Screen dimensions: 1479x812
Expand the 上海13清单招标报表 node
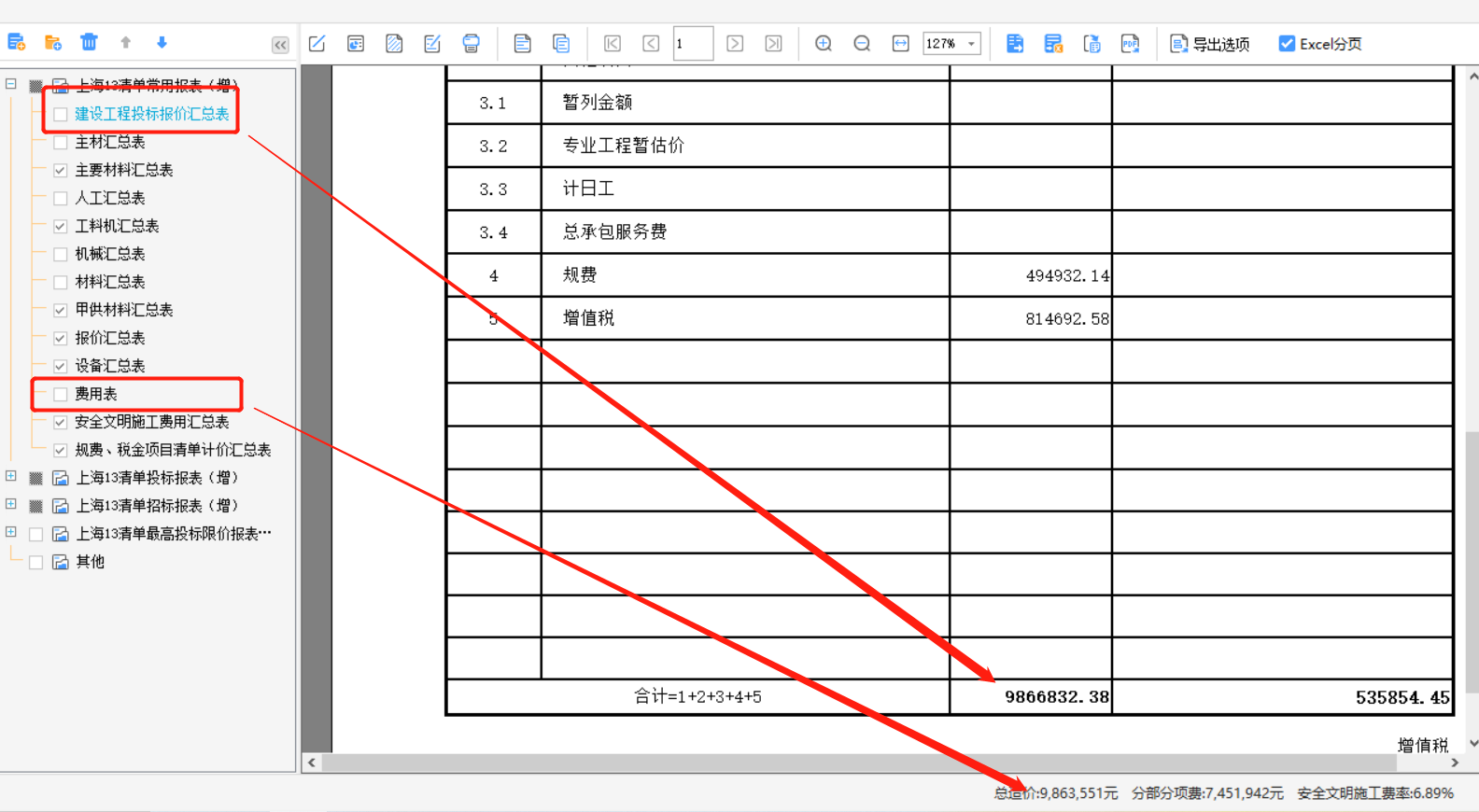point(11,504)
